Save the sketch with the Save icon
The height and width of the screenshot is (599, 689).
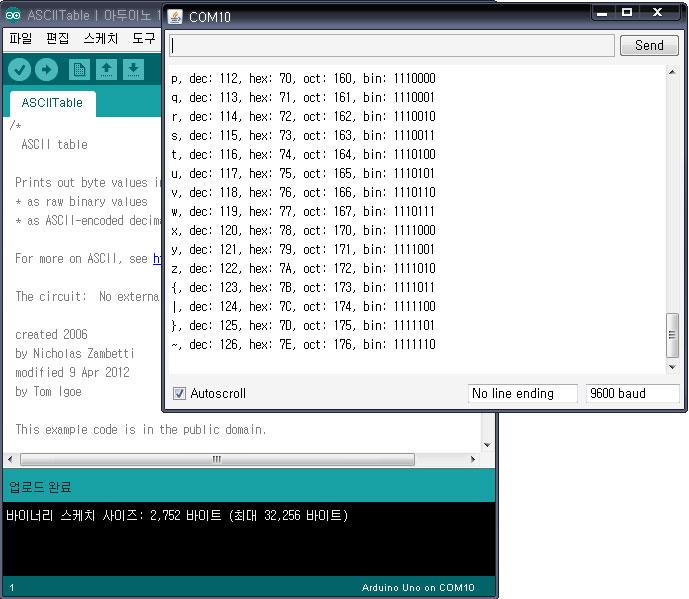coord(134,69)
